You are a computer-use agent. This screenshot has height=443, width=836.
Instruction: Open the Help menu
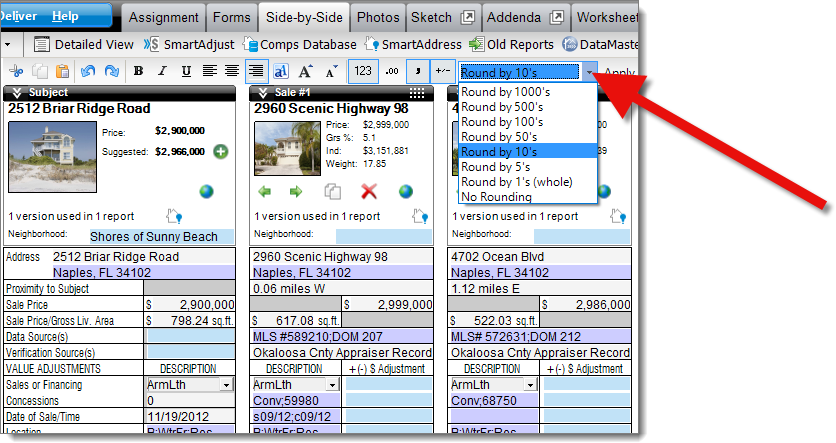65,16
